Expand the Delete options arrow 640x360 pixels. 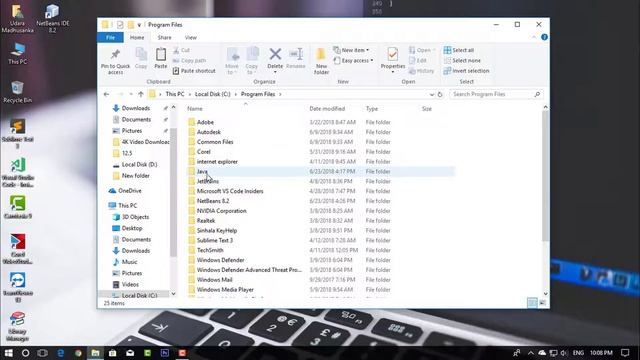coord(275,72)
